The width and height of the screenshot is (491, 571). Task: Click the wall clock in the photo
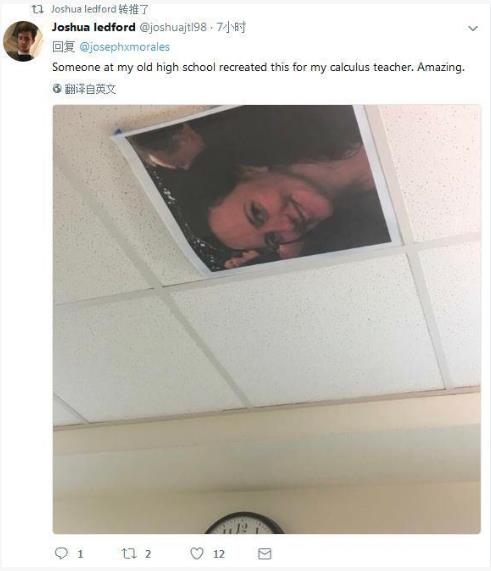pyautogui.click(x=244, y=524)
